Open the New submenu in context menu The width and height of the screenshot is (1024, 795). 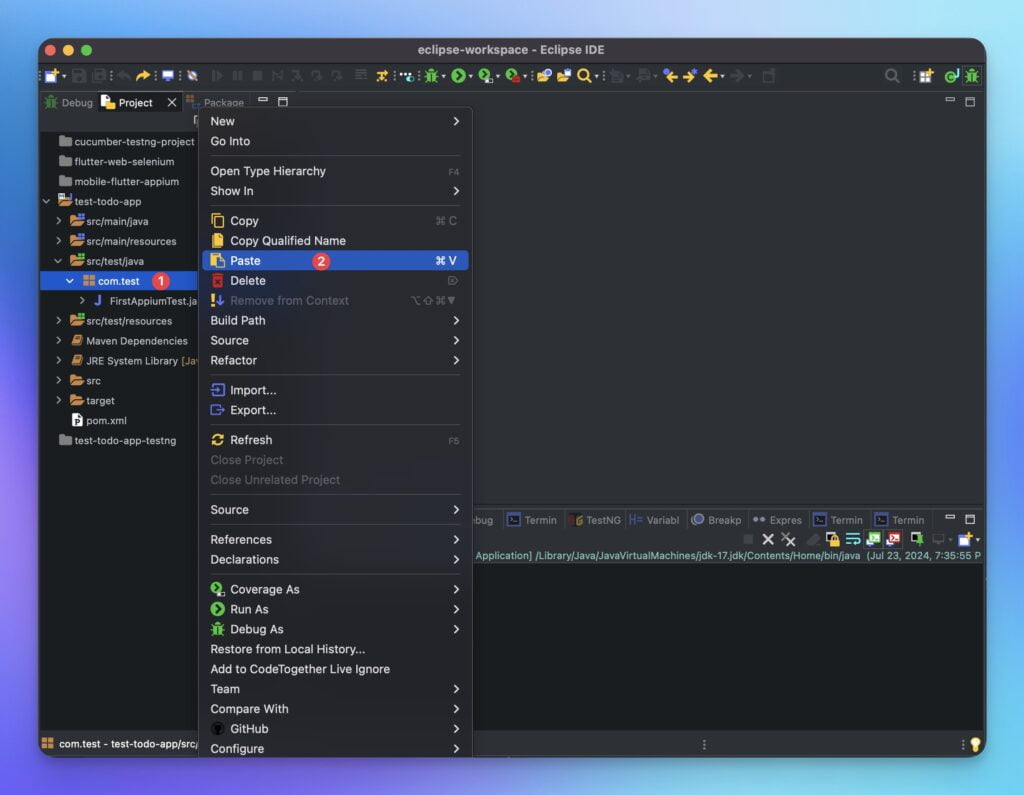click(x=334, y=121)
